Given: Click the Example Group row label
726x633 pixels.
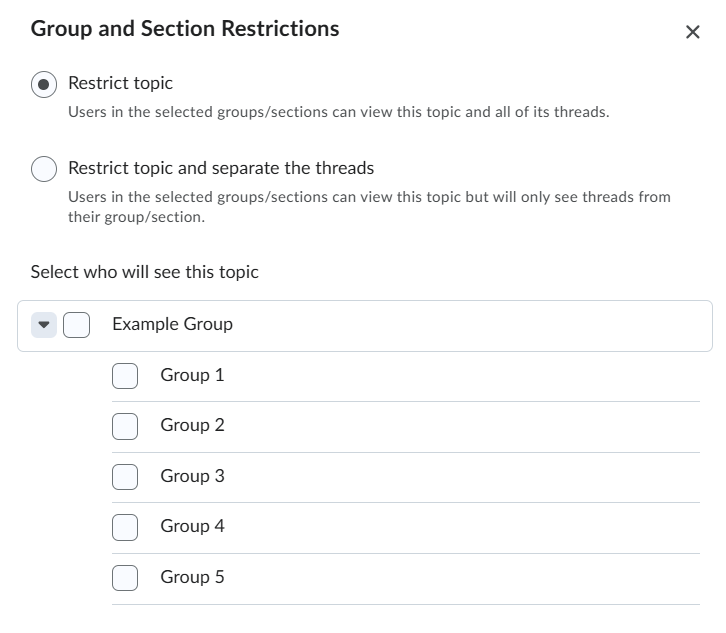Looking at the screenshot, I should point(172,324).
